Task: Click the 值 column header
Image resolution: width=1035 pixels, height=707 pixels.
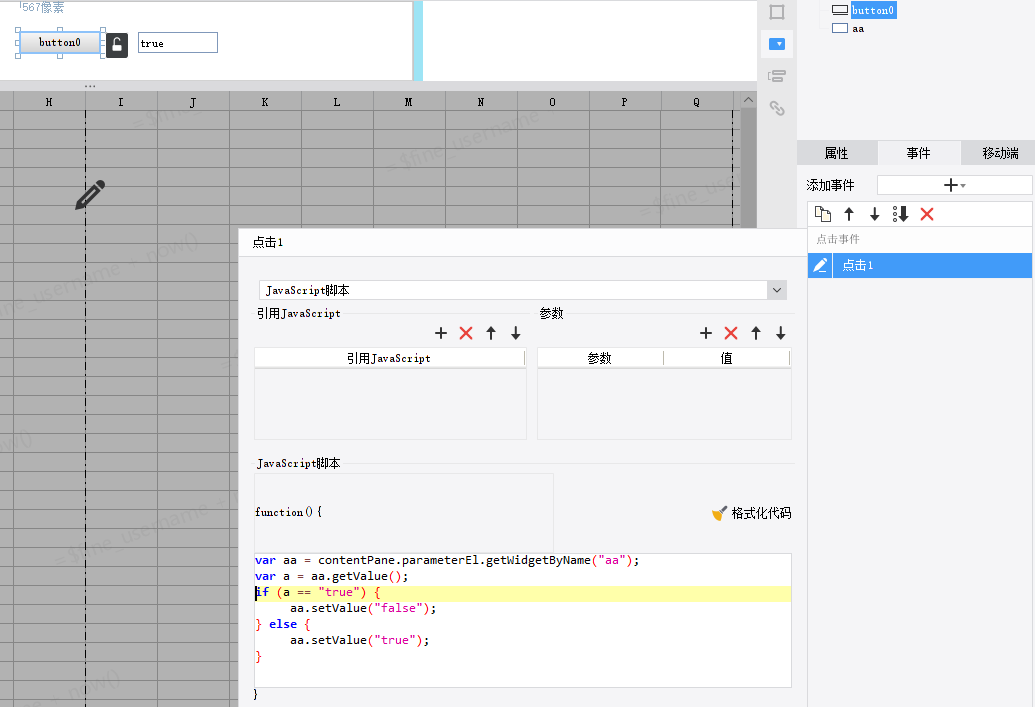Action: click(x=727, y=358)
